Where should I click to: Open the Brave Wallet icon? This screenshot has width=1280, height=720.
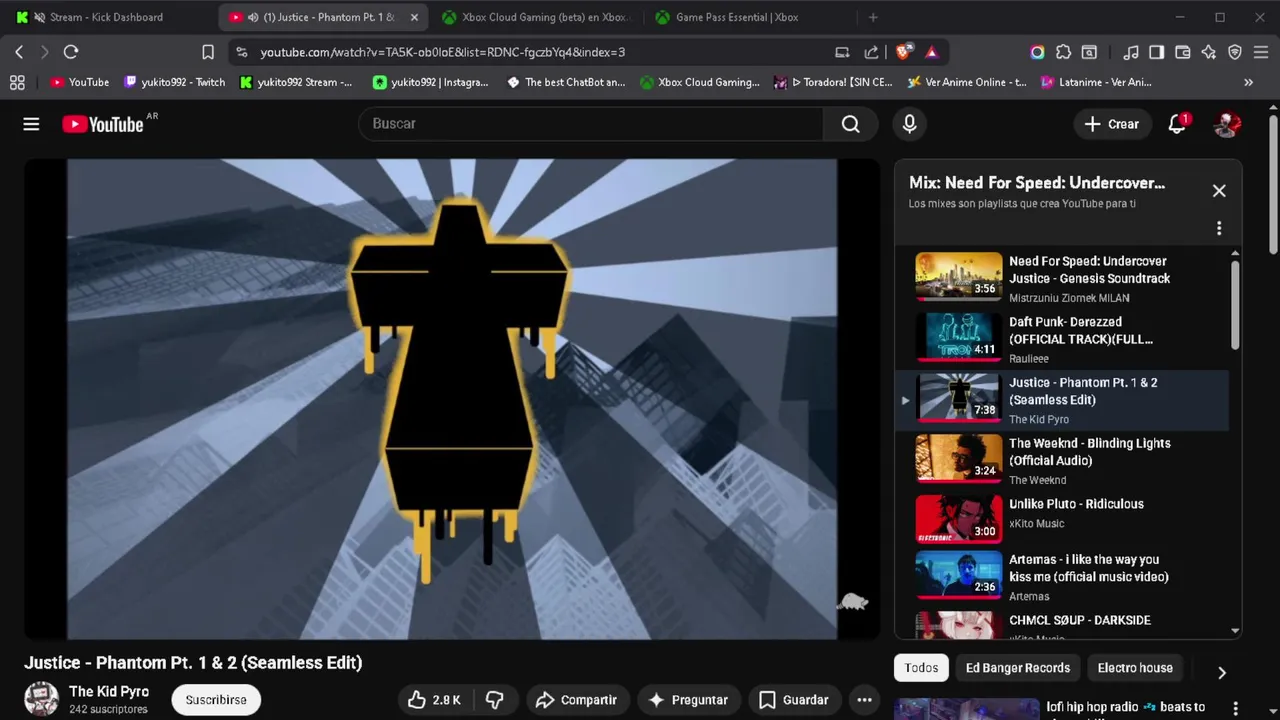click(x=1182, y=52)
